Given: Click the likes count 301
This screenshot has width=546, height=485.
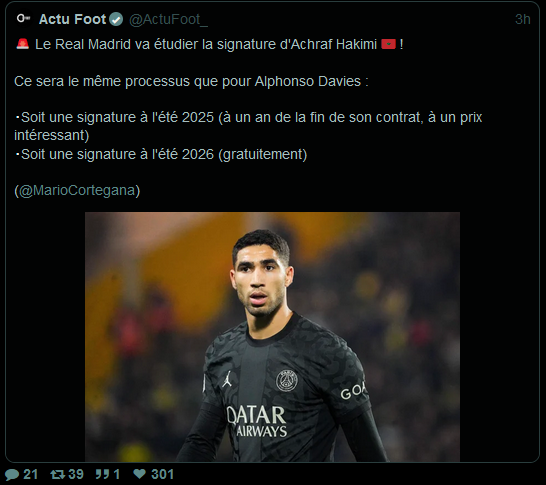Looking at the screenshot, I should [x=162, y=474].
